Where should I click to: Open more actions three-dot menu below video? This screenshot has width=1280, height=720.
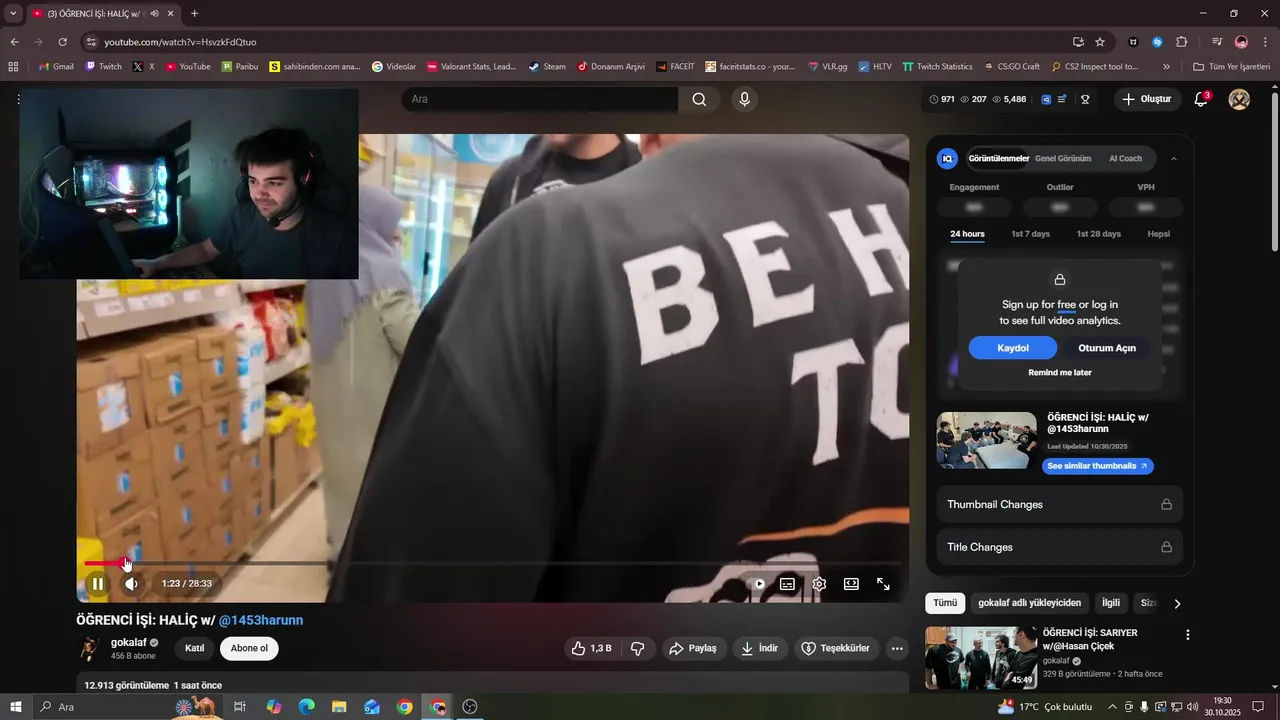(897, 648)
